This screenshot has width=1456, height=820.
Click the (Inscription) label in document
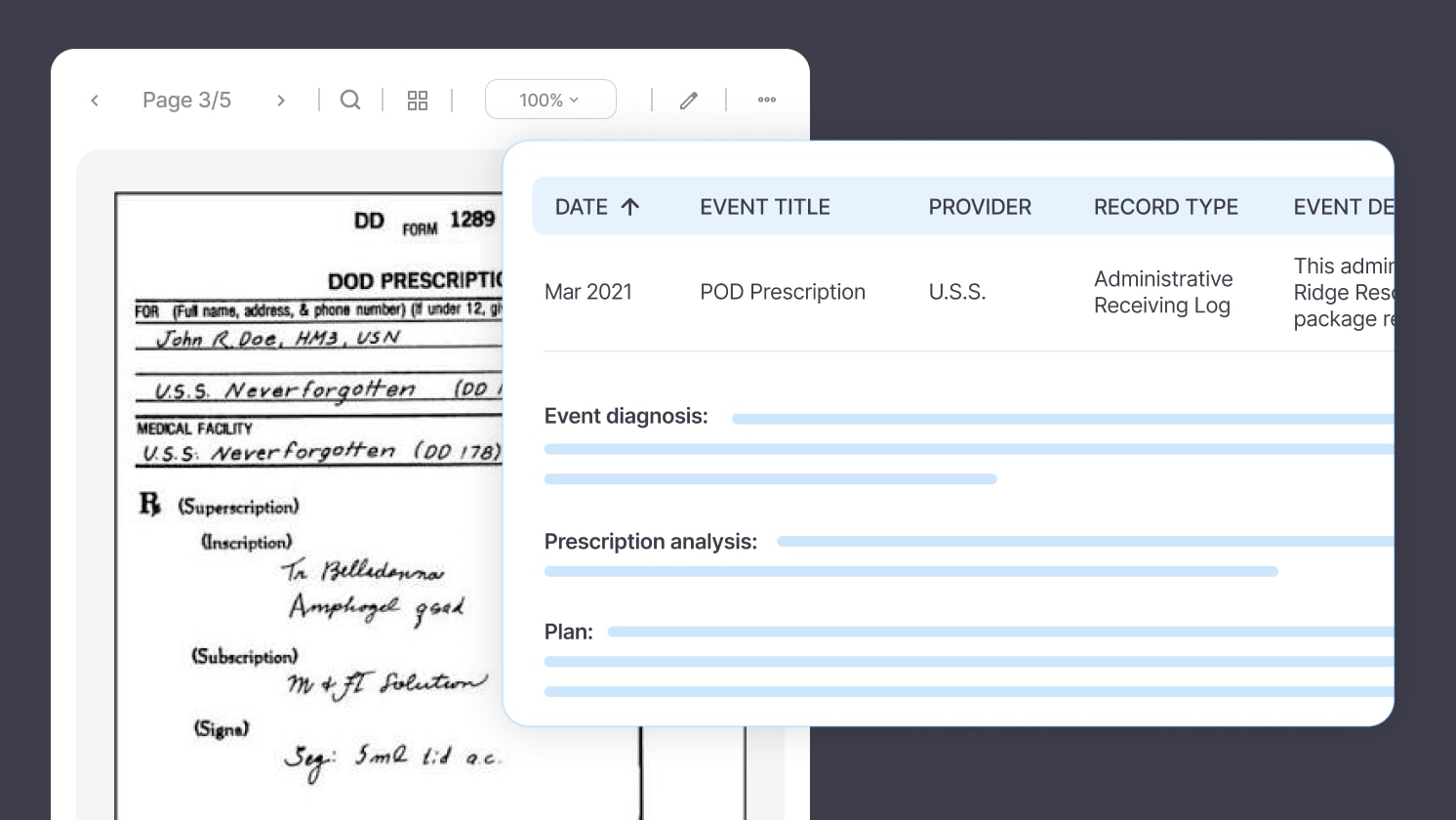pos(246,542)
